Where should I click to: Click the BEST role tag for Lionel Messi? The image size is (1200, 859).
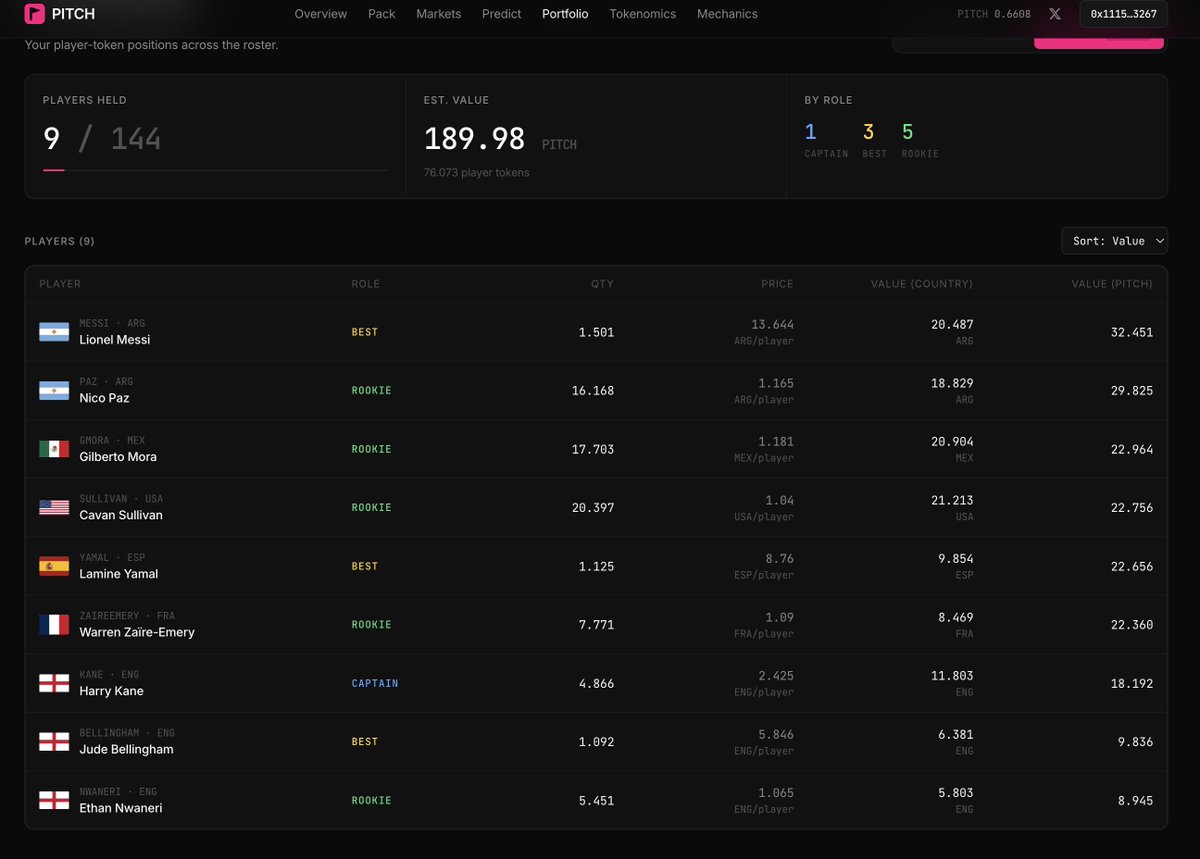(365, 332)
